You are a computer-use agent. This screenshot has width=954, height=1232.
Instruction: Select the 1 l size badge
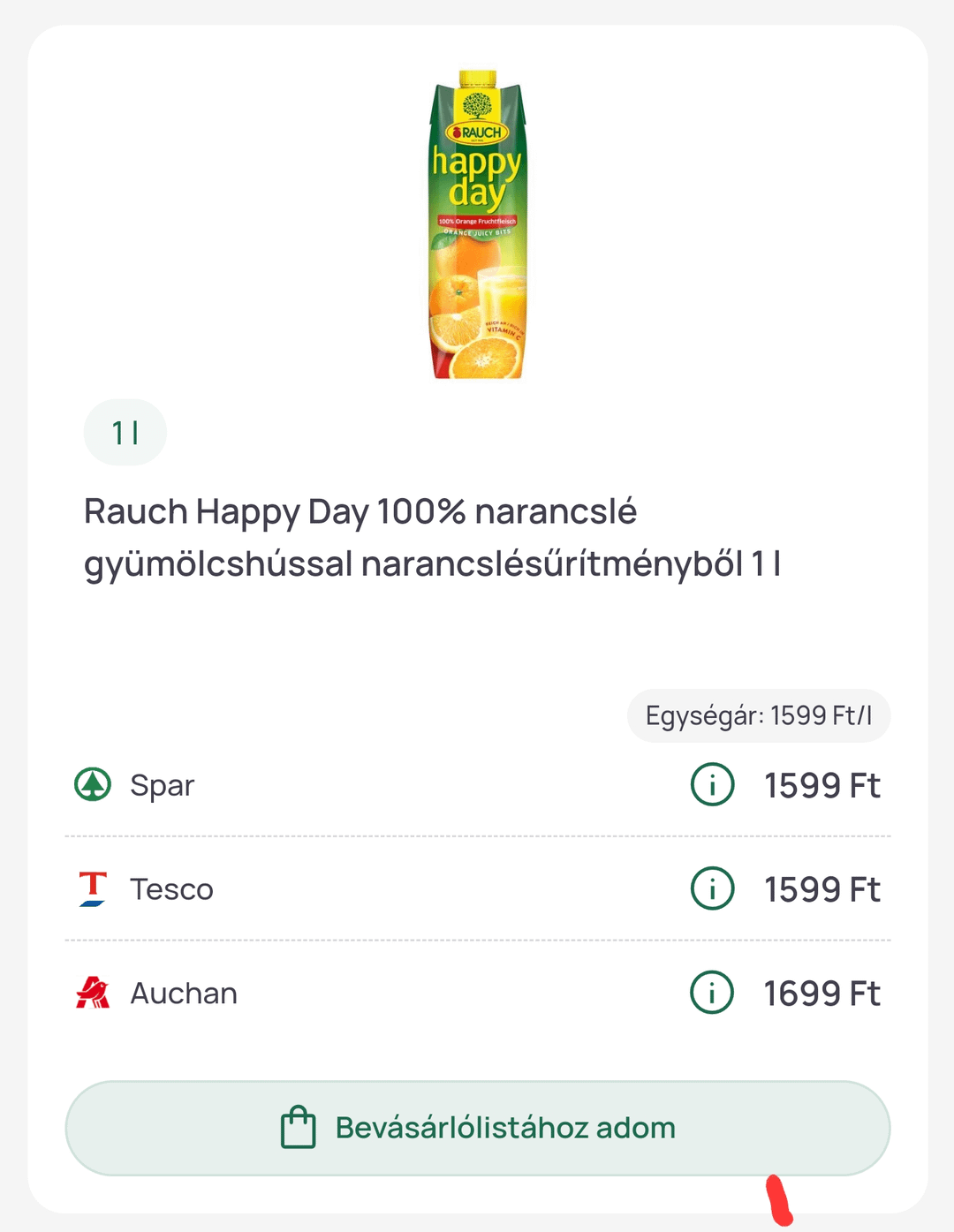pyautogui.click(x=125, y=433)
